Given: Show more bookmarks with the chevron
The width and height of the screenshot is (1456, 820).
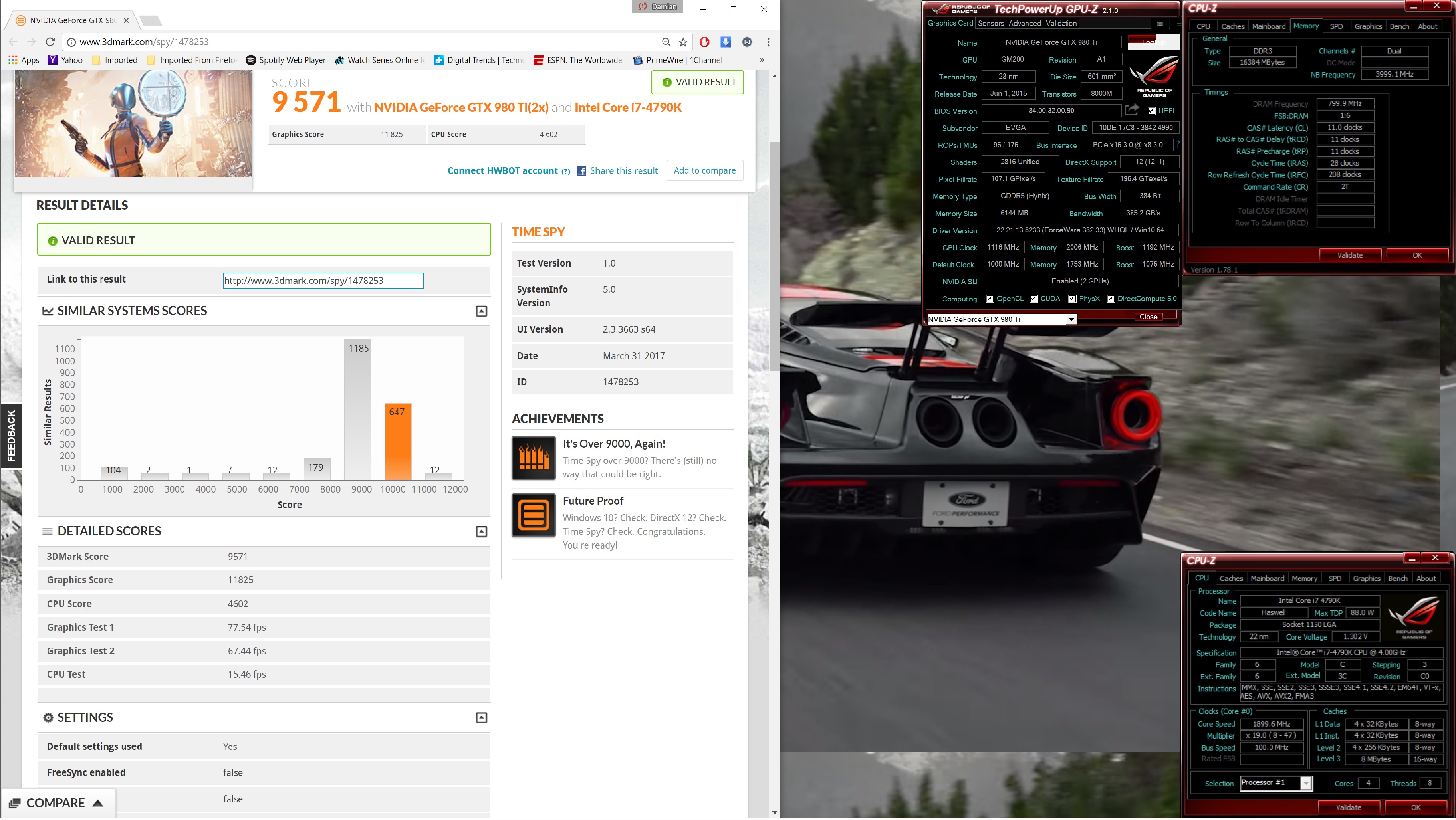Looking at the screenshot, I should click(x=762, y=60).
